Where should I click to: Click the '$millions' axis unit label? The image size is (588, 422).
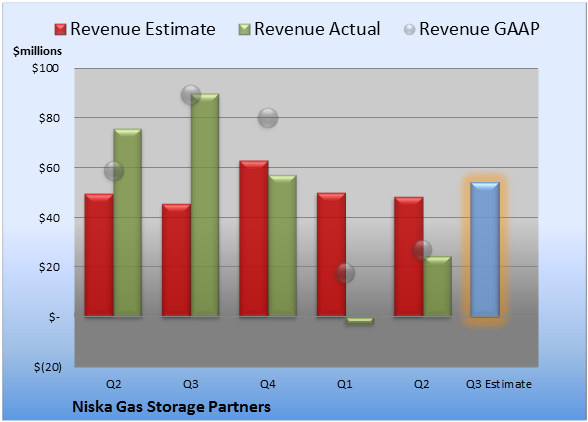click(x=37, y=51)
